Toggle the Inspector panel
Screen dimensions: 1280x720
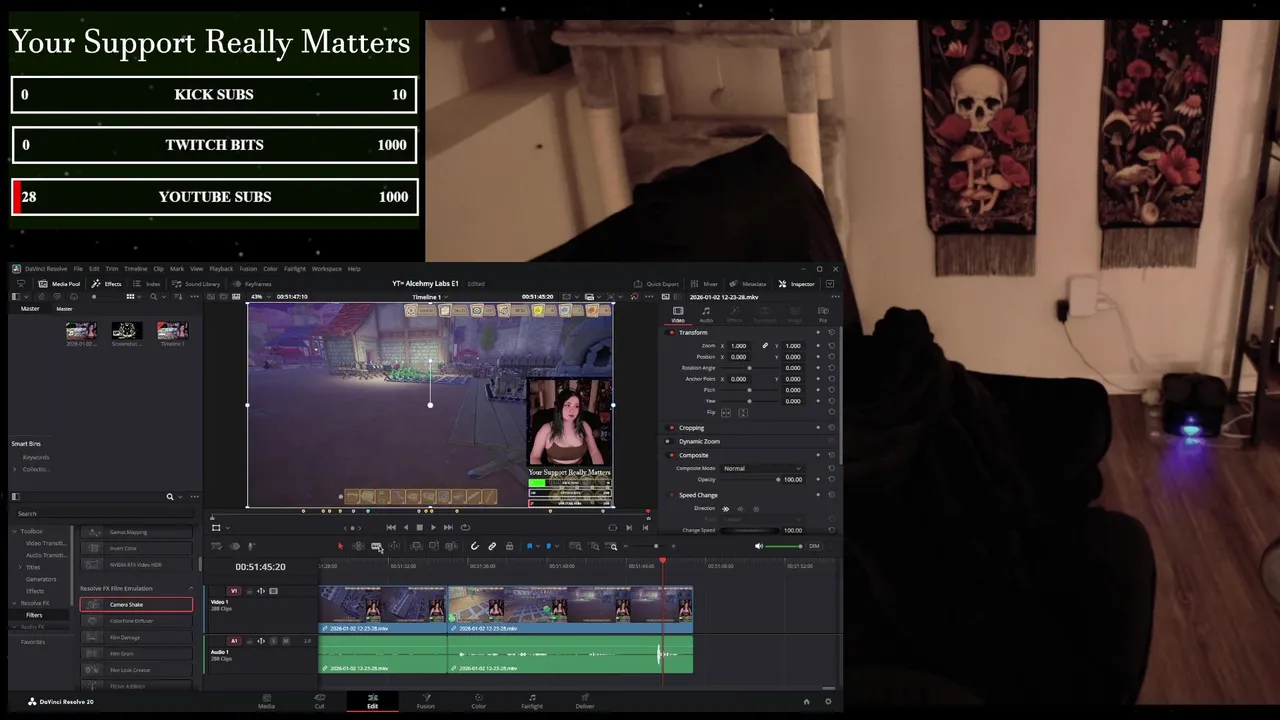click(797, 284)
